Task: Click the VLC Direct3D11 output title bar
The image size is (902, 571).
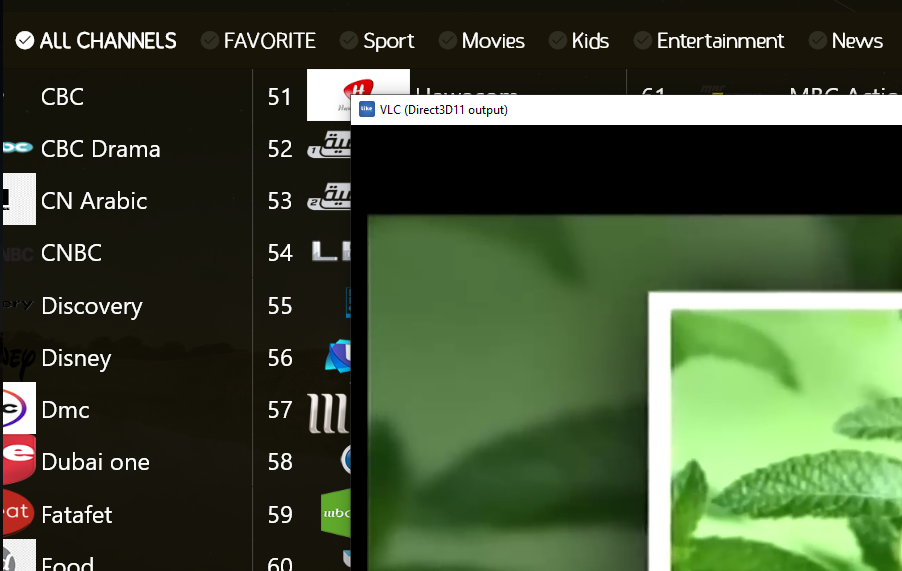Action: coord(626,110)
